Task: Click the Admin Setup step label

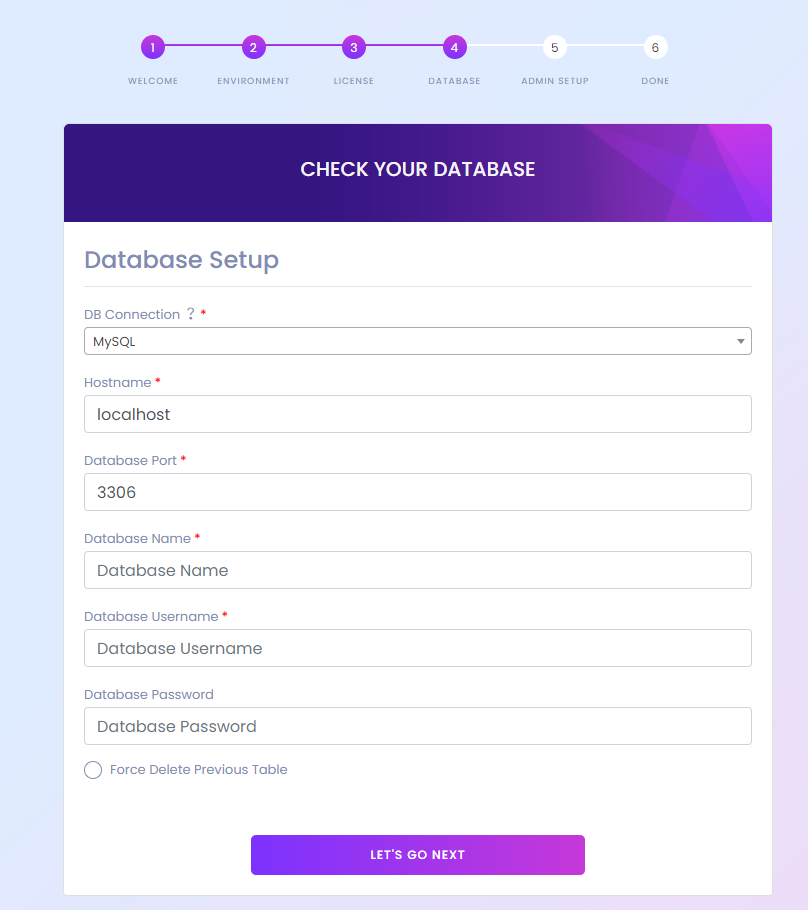Action: (555, 81)
